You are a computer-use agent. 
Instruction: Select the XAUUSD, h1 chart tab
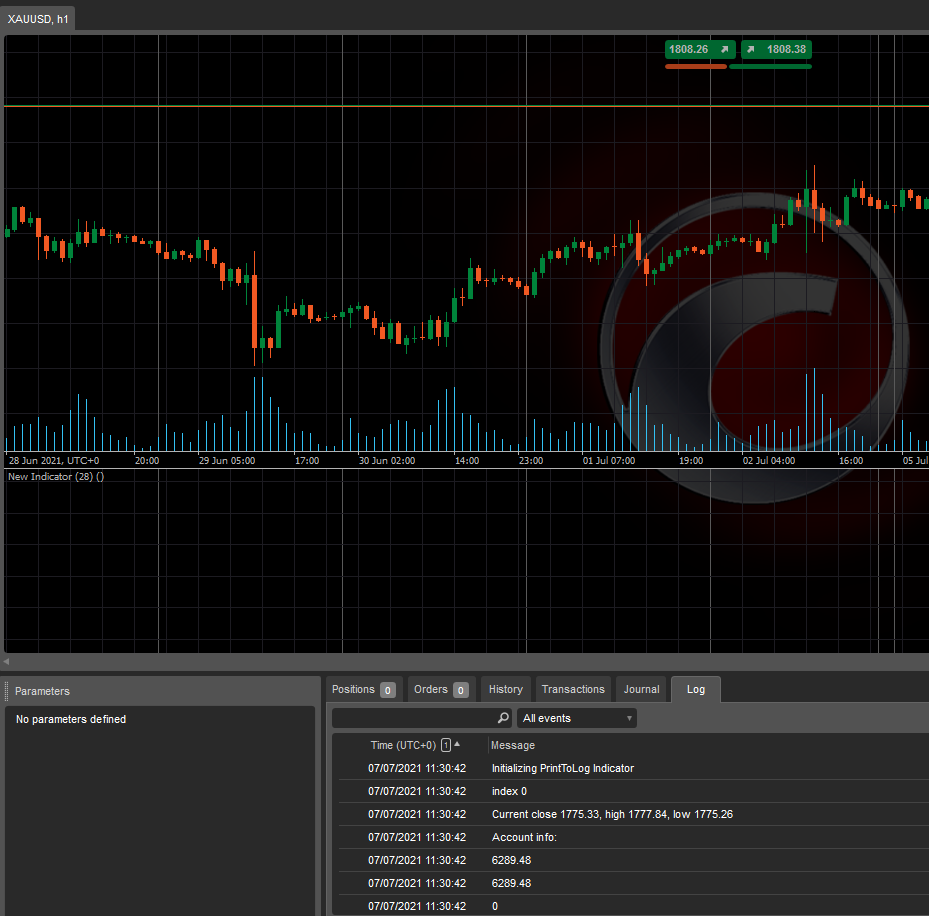click(38, 19)
